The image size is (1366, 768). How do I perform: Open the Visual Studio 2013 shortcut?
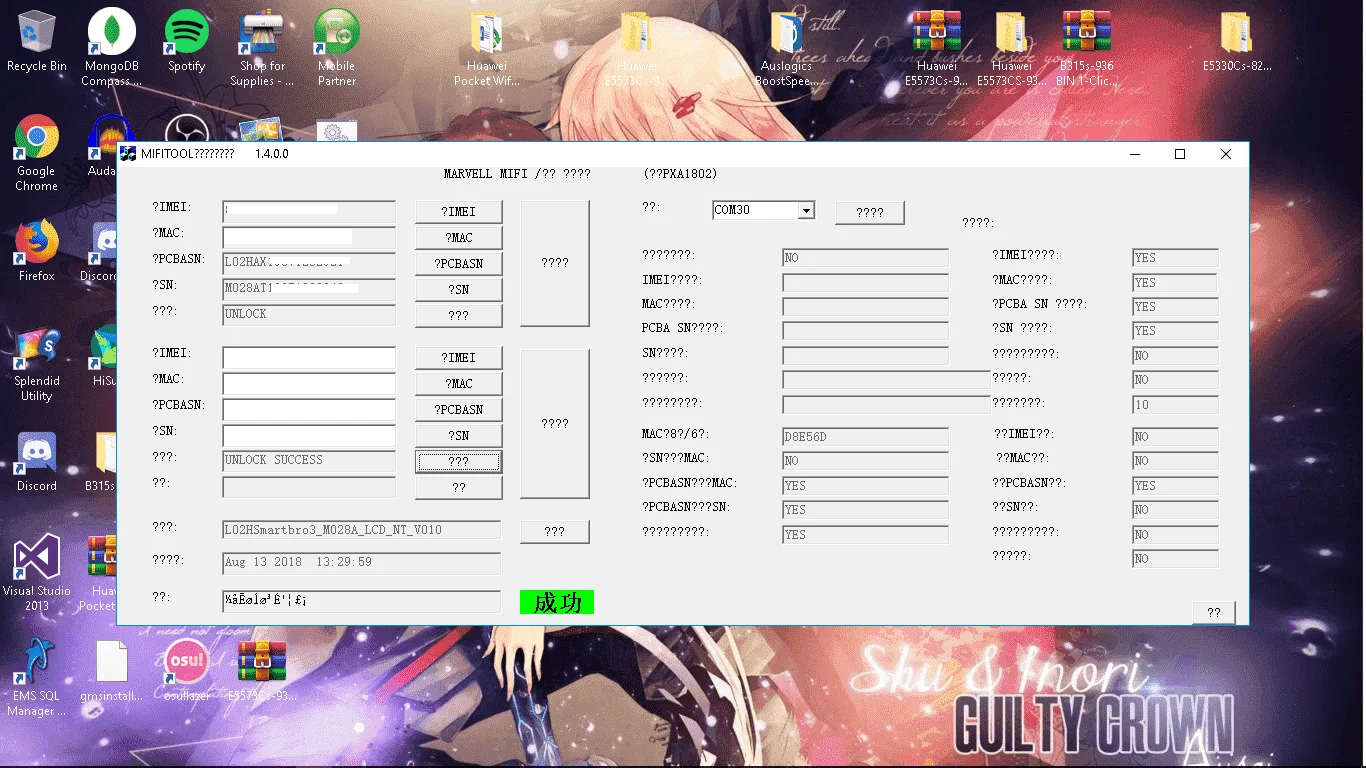coord(36,572)
